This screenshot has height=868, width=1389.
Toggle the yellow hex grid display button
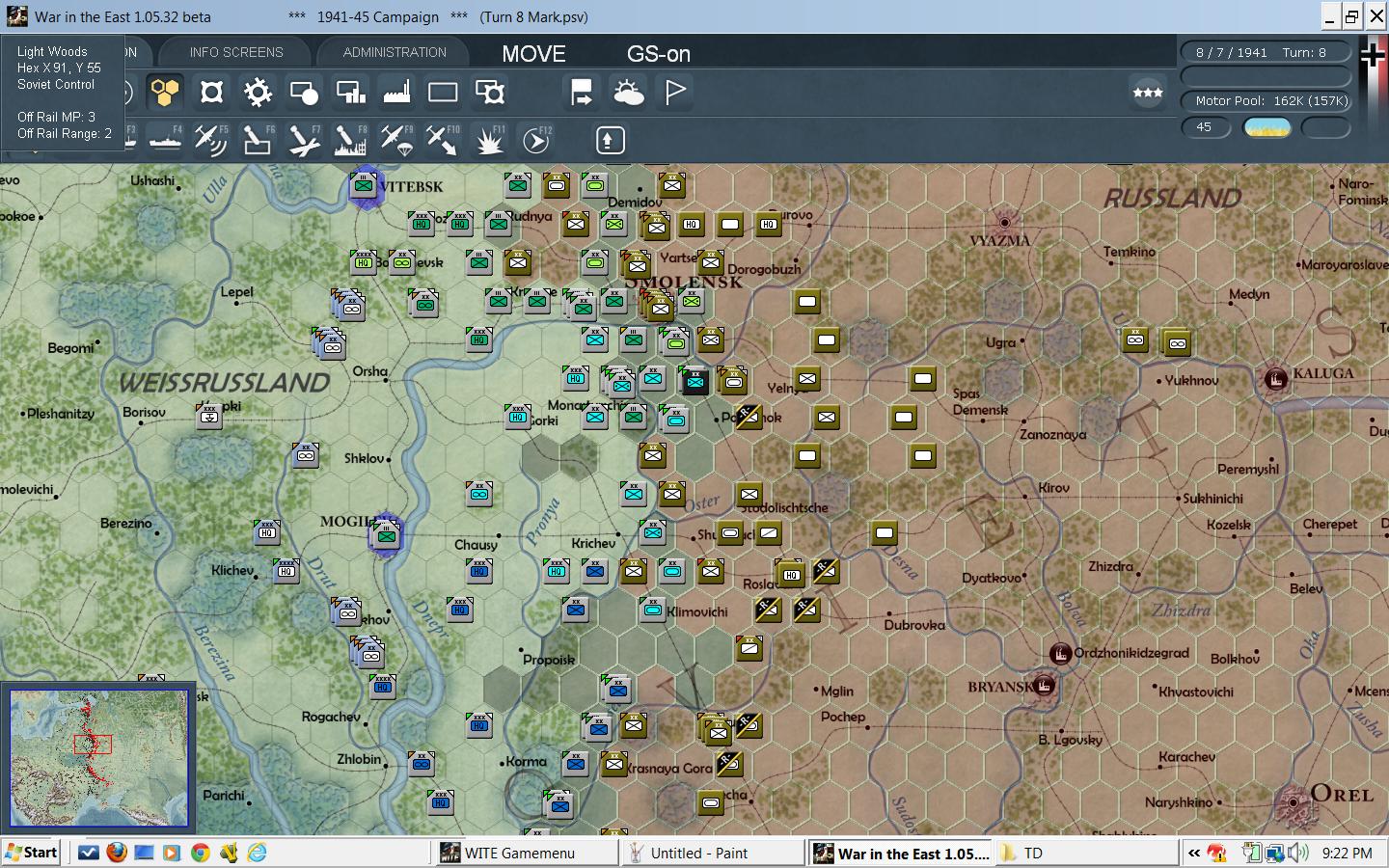tap(165, 93)
